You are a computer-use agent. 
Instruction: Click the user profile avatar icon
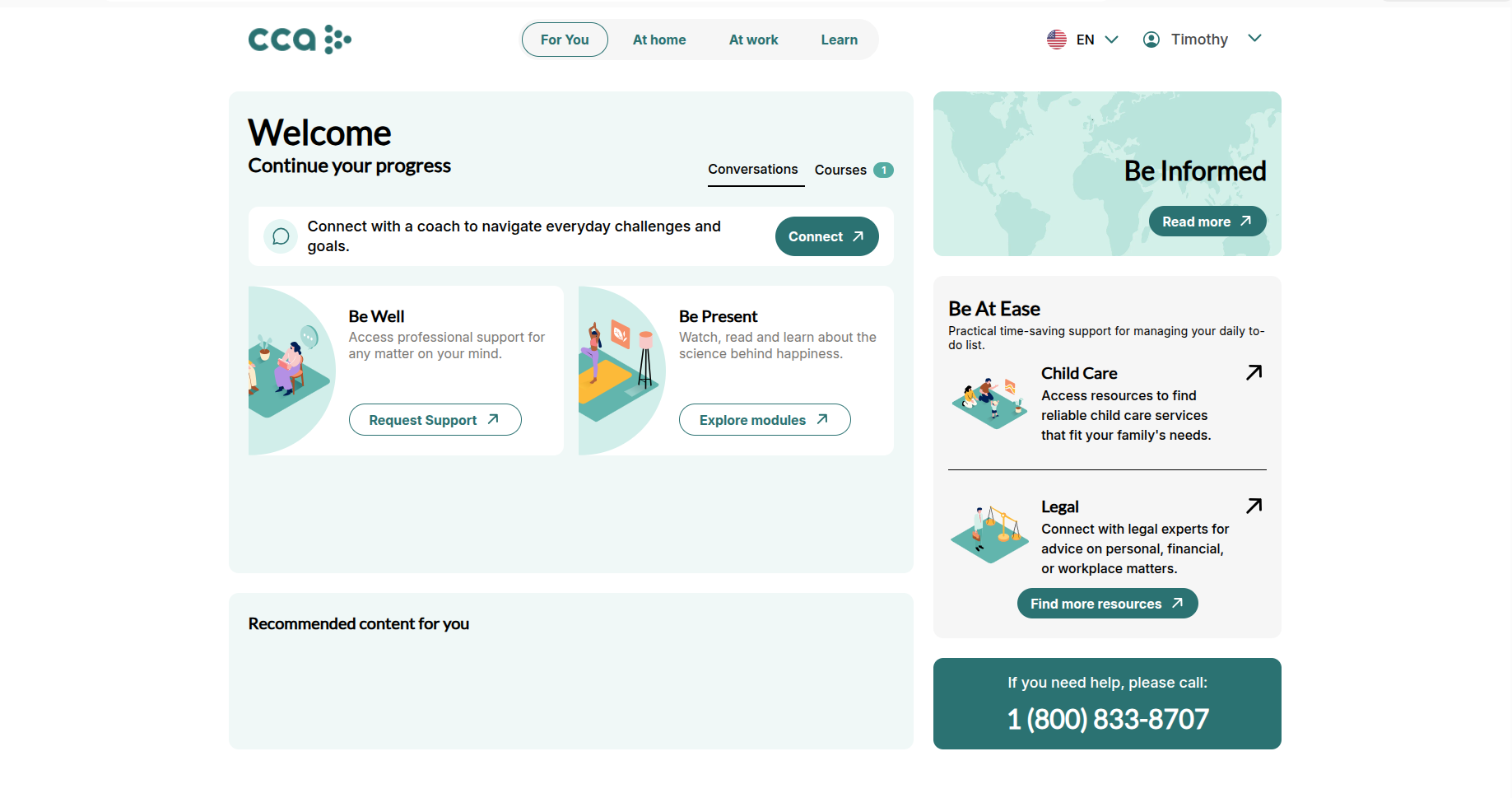(1151, 40)
